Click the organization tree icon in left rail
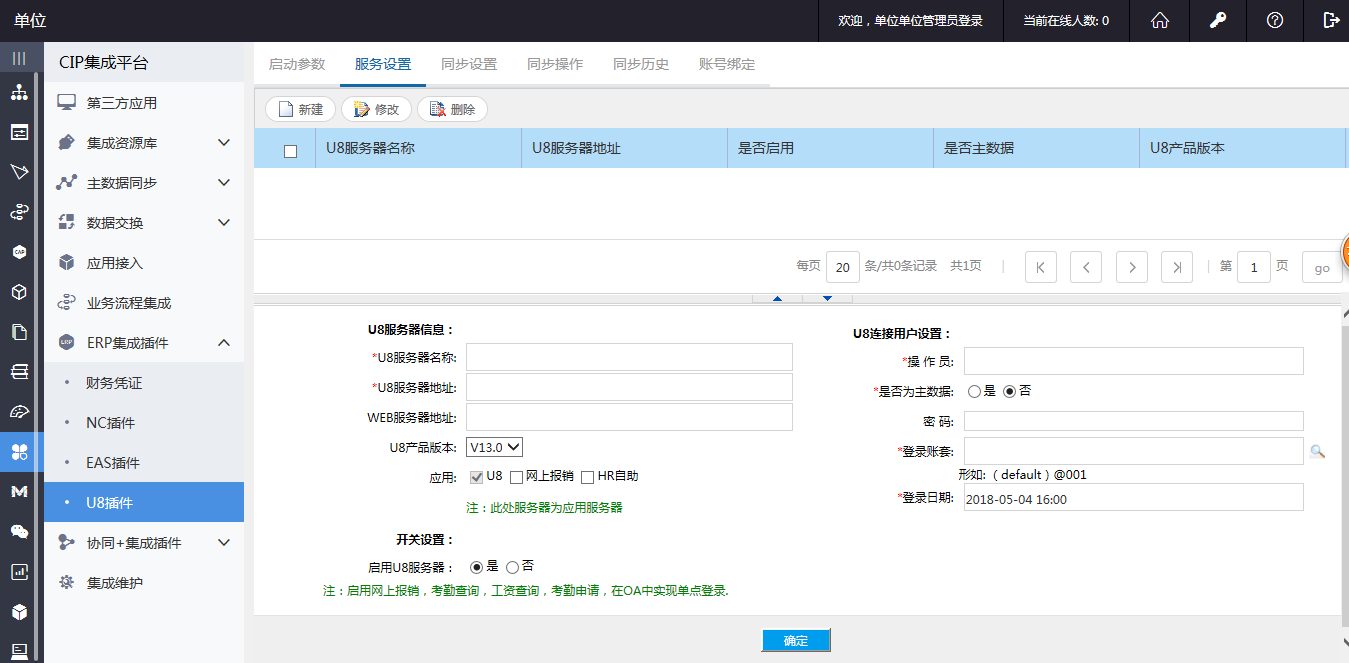The width and height of the screenshot is (1349, 663). click(x=19, y=93)
